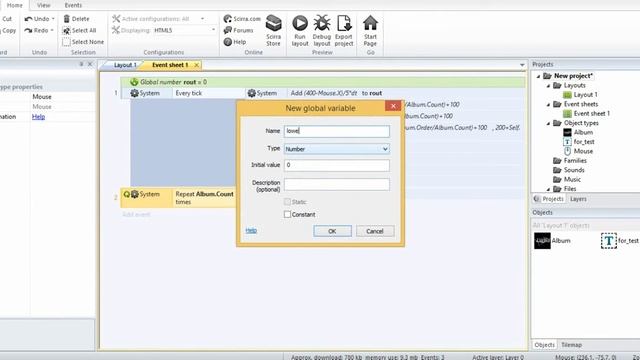Click Select None in the ribbon
640x360 pixels.
83,42
